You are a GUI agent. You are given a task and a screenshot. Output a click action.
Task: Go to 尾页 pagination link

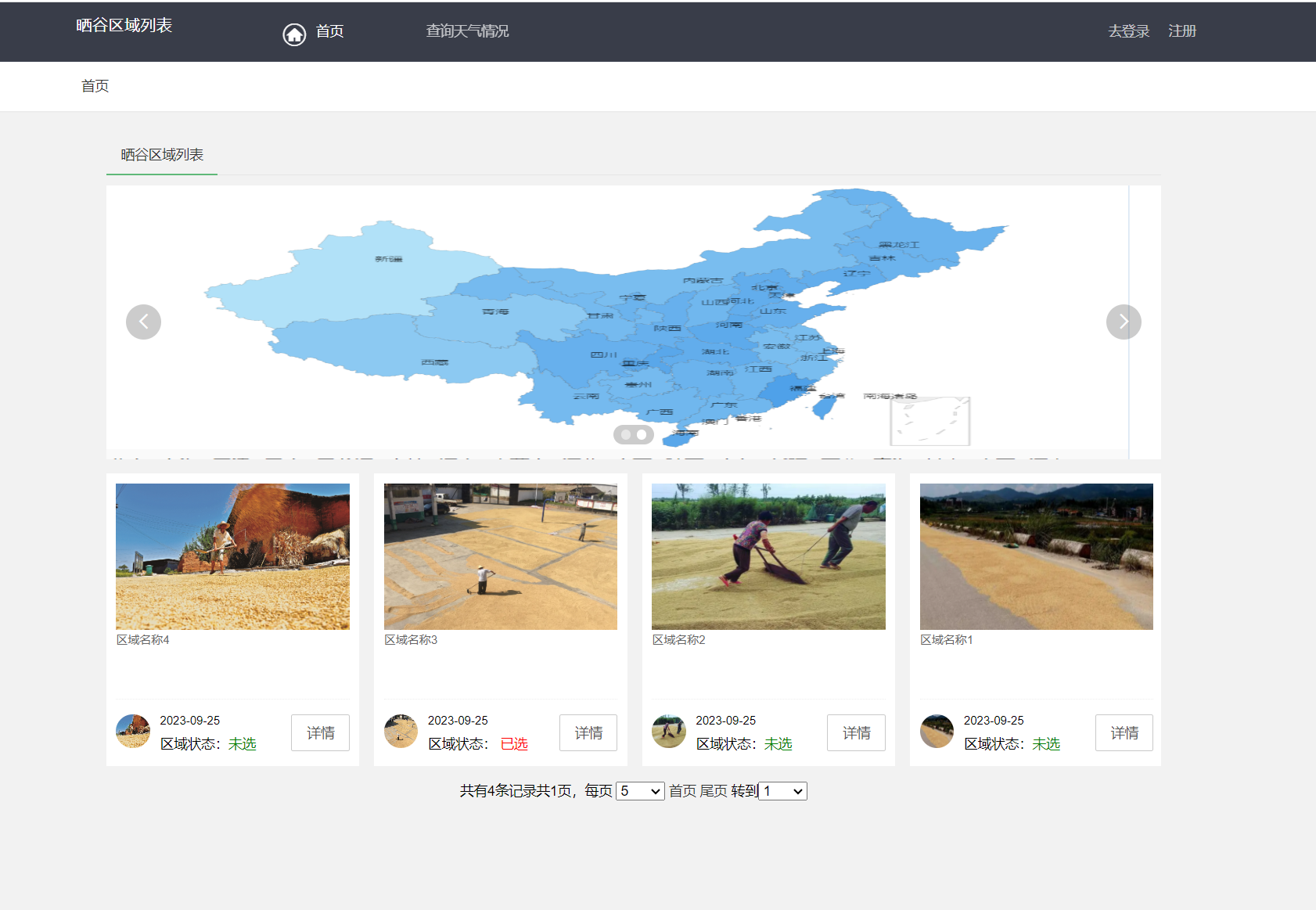click(713, 791)
